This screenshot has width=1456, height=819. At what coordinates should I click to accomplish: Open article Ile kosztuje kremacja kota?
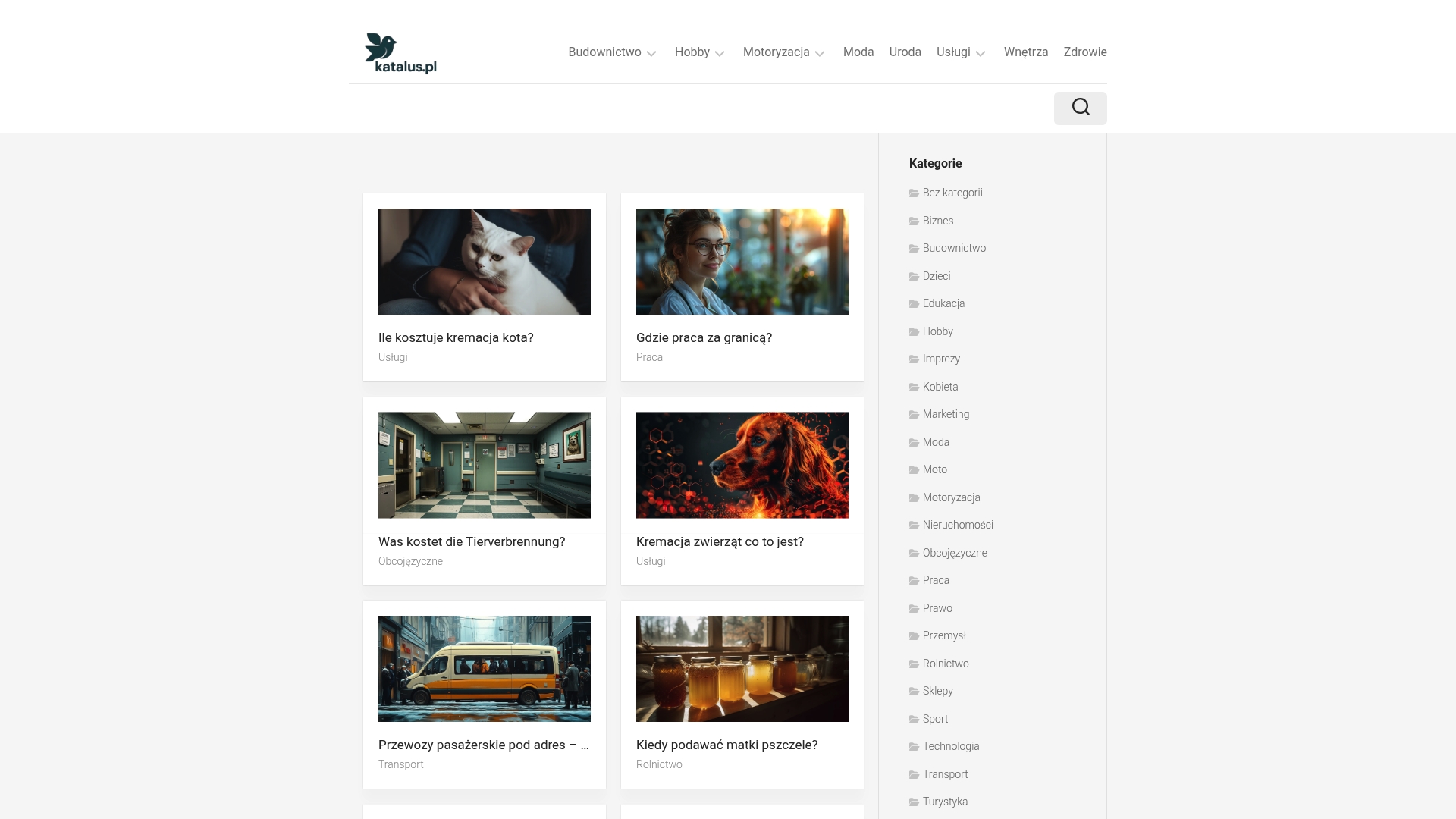tap(456, 337)
